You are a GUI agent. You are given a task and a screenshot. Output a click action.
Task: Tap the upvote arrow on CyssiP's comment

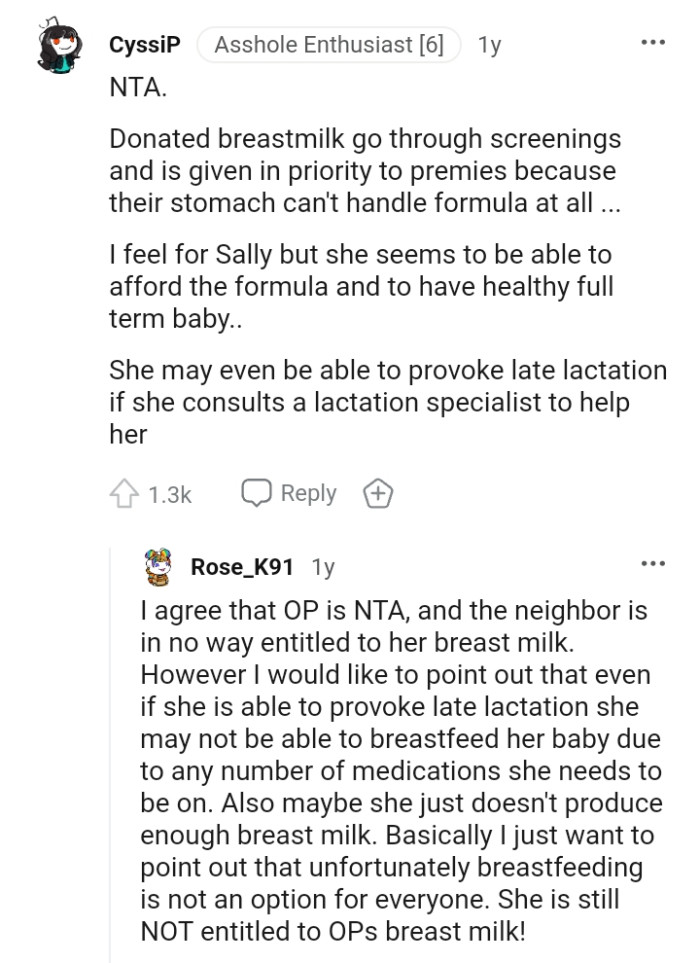pos(122,492)
